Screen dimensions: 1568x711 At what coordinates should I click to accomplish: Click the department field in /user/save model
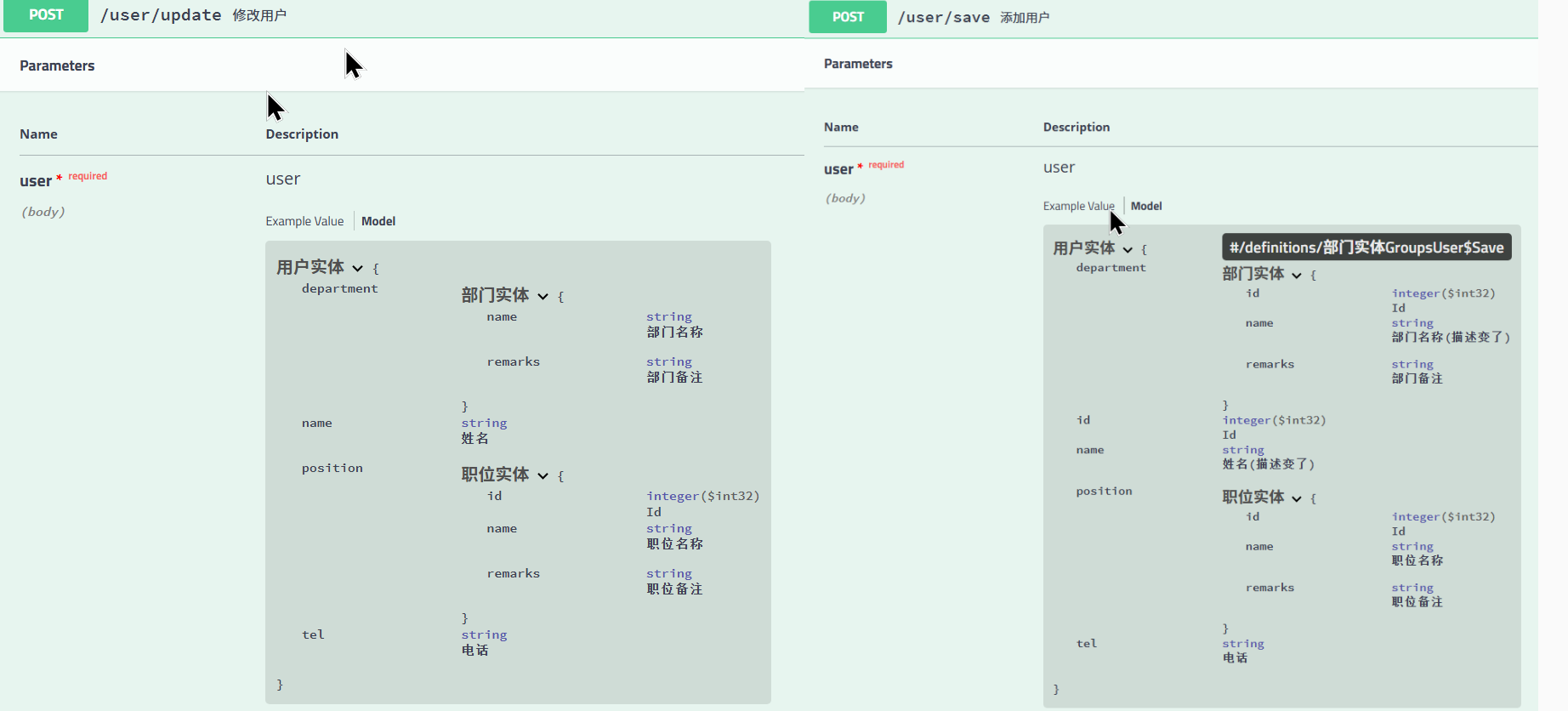click(x=1111, y=268)
